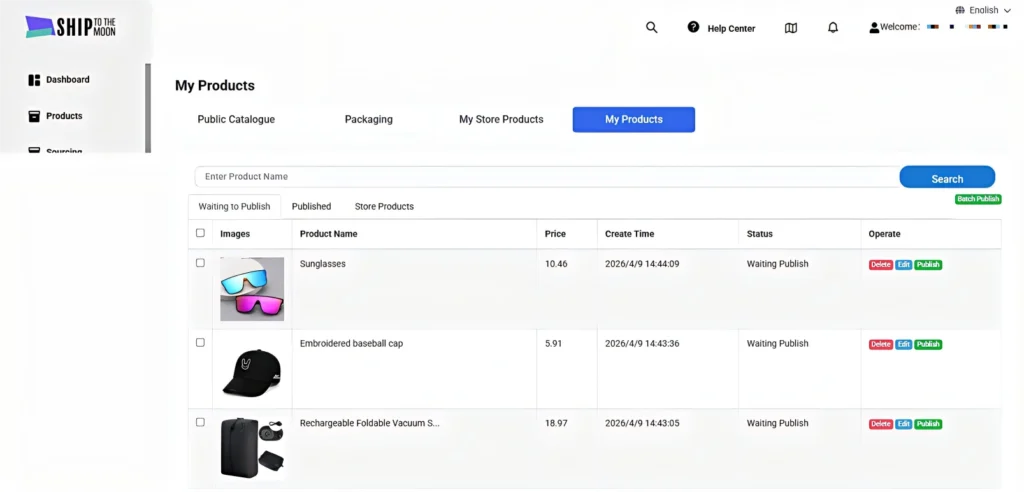Screen dimensions: 1024x492
Task: Click the blue Search button
Action: tap(947, 178)
